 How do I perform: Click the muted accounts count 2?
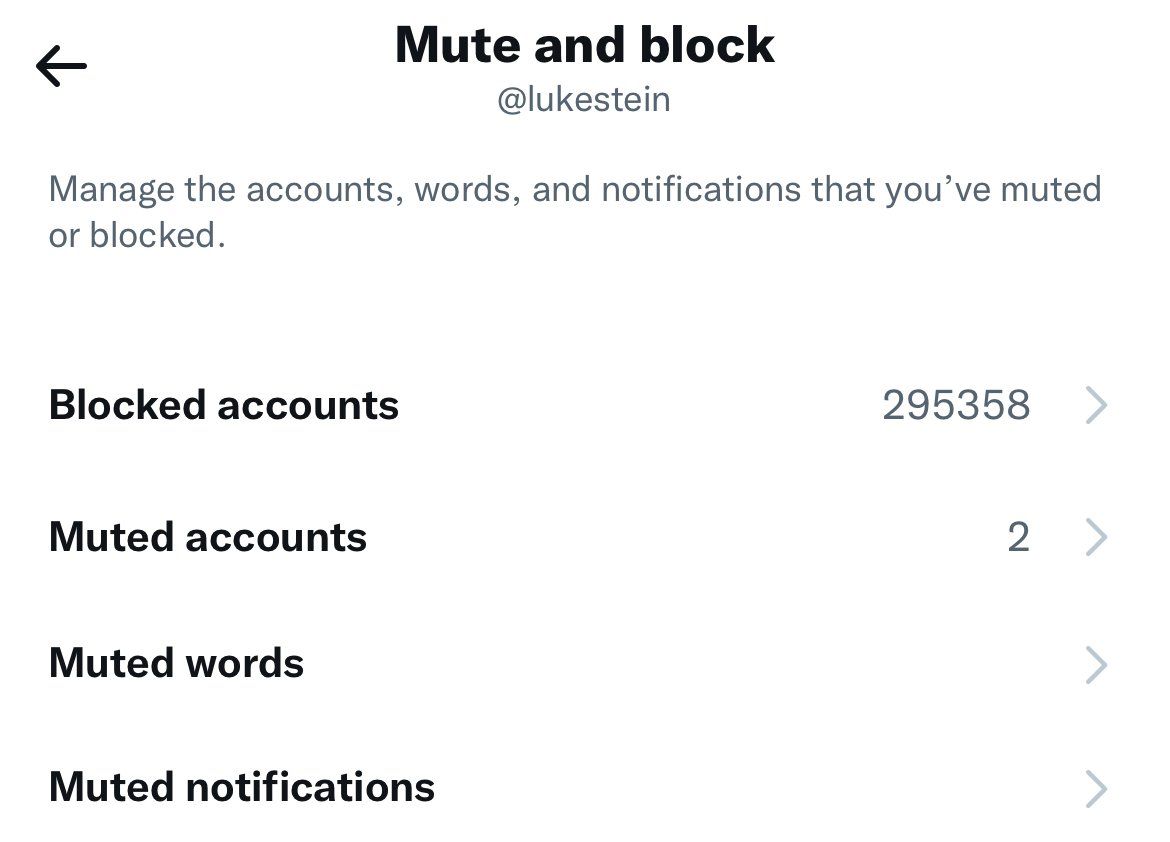tap(1018, 538)
